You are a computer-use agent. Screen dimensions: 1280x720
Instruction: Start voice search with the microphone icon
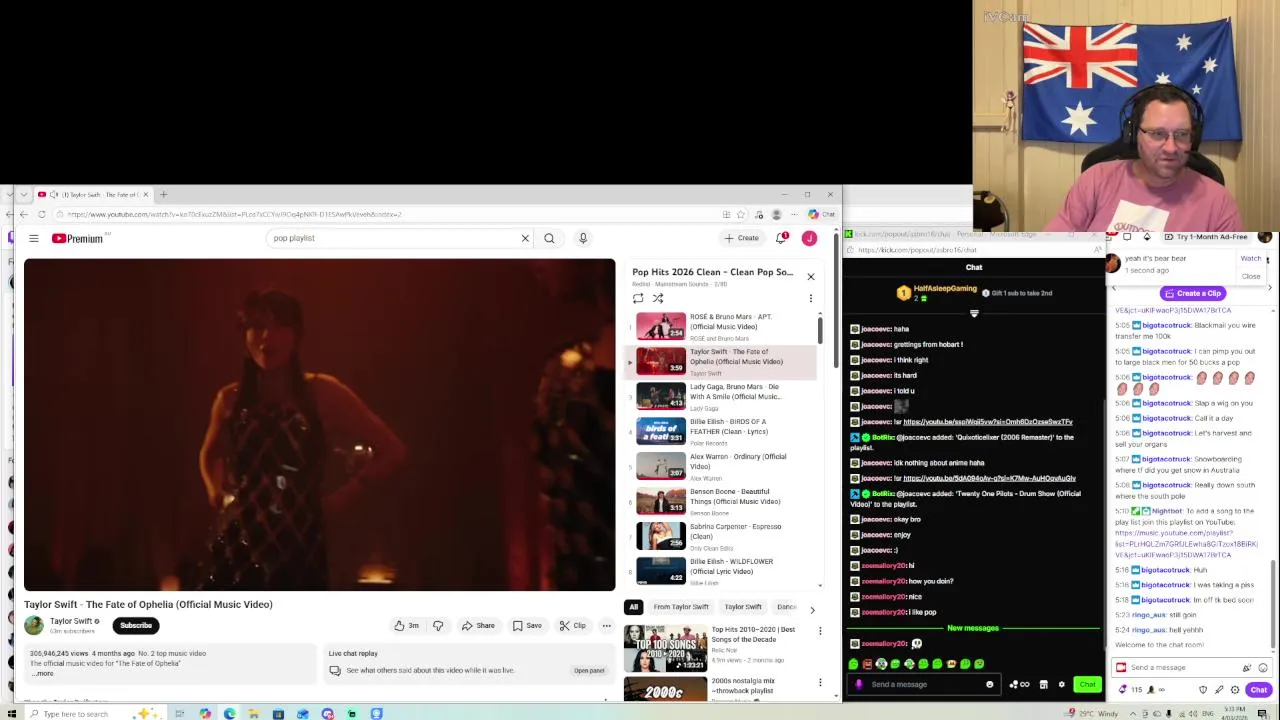(583, 238)
